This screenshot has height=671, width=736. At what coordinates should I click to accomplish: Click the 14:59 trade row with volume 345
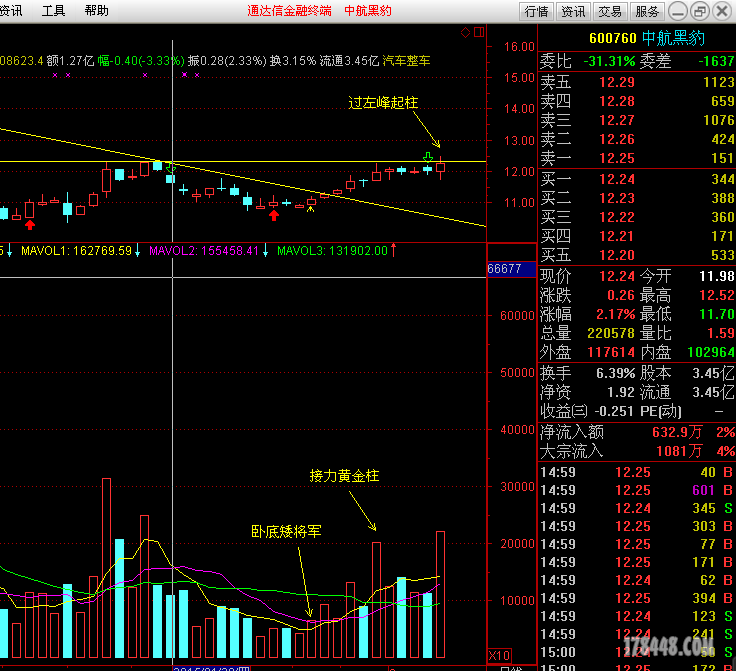(x=636, y=508)
